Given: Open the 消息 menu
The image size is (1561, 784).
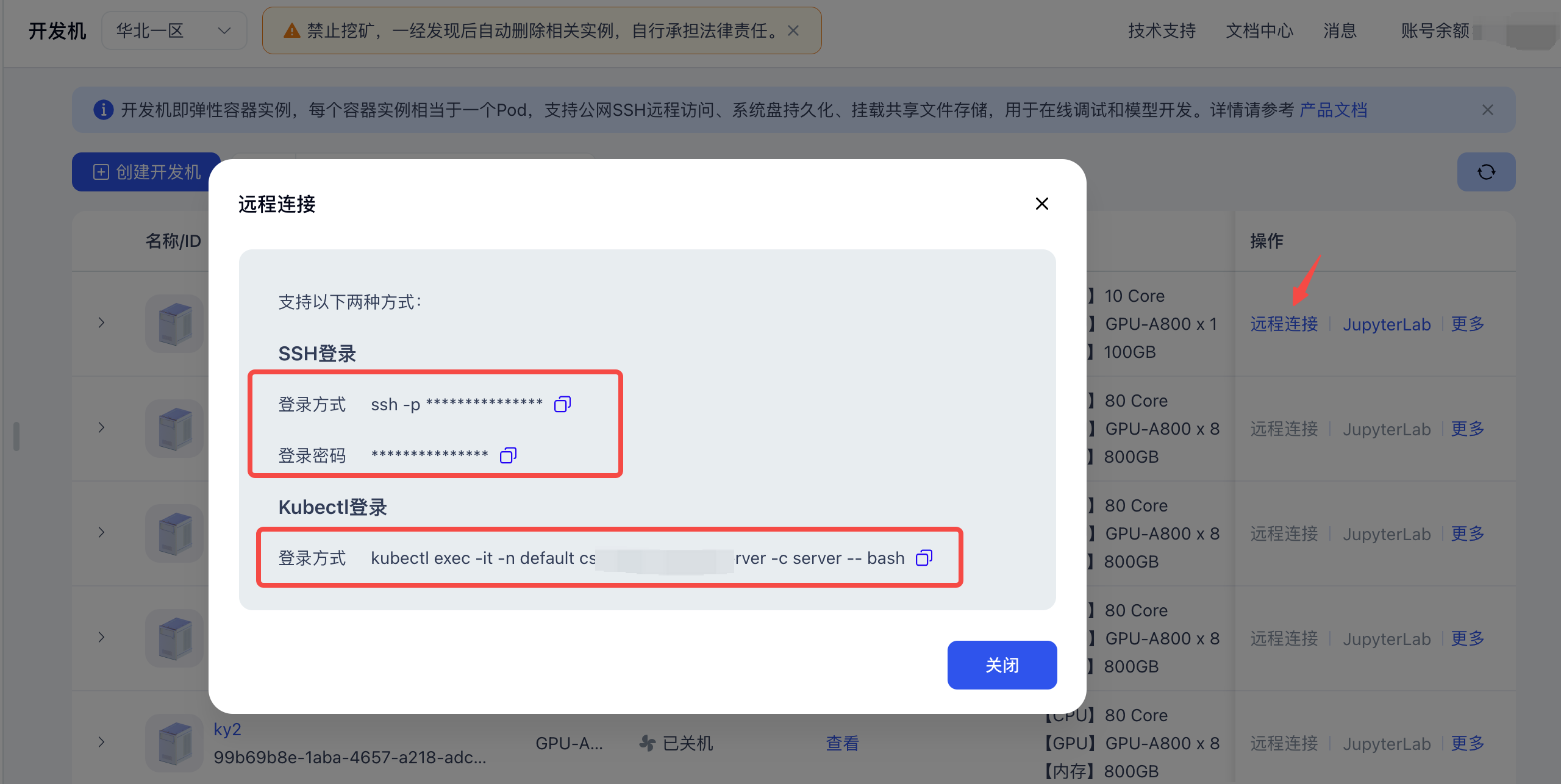Looking at the screenshot, I should 1340,30.
